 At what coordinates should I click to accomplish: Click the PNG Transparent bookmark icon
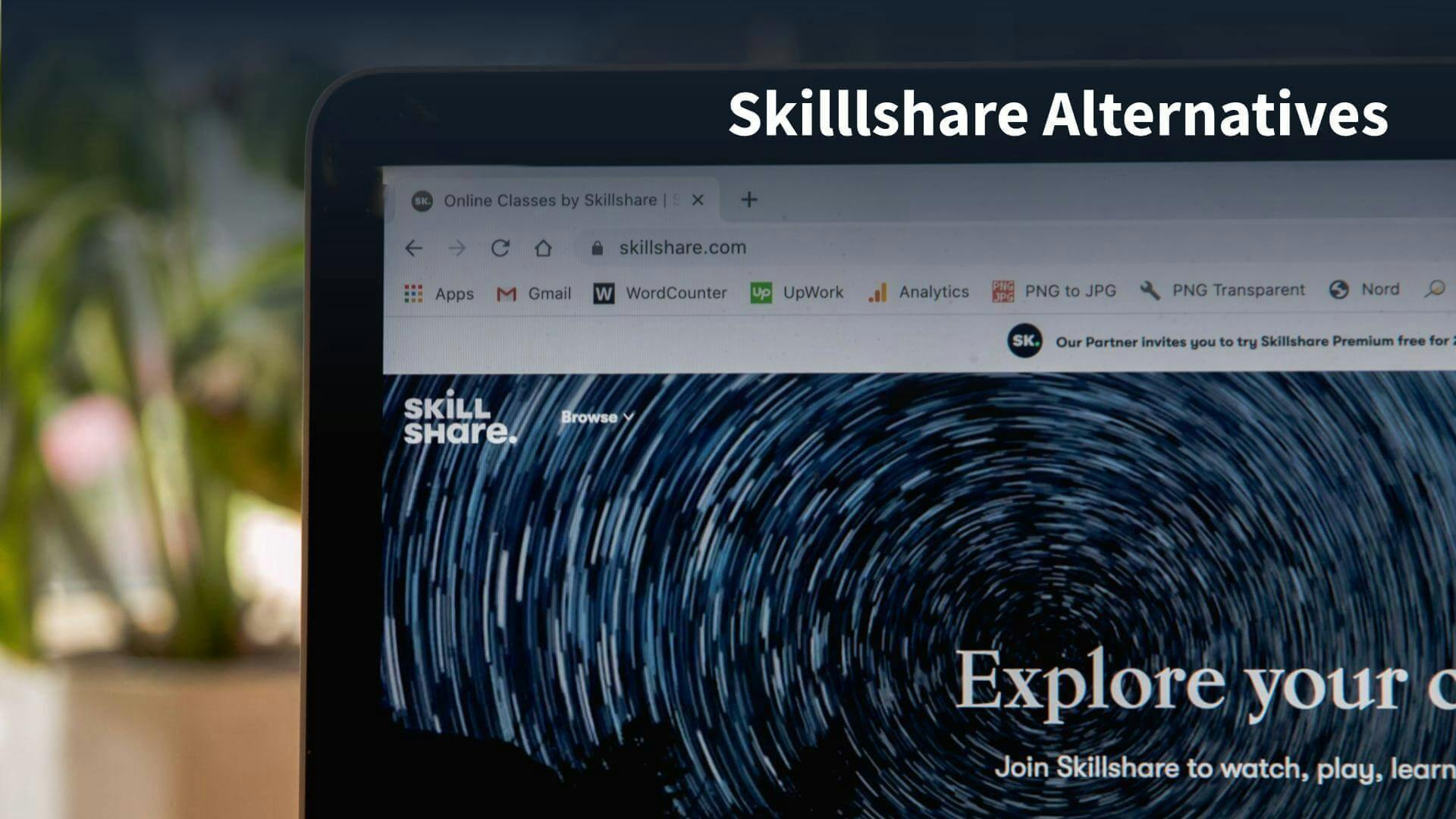click(1147, 290)
